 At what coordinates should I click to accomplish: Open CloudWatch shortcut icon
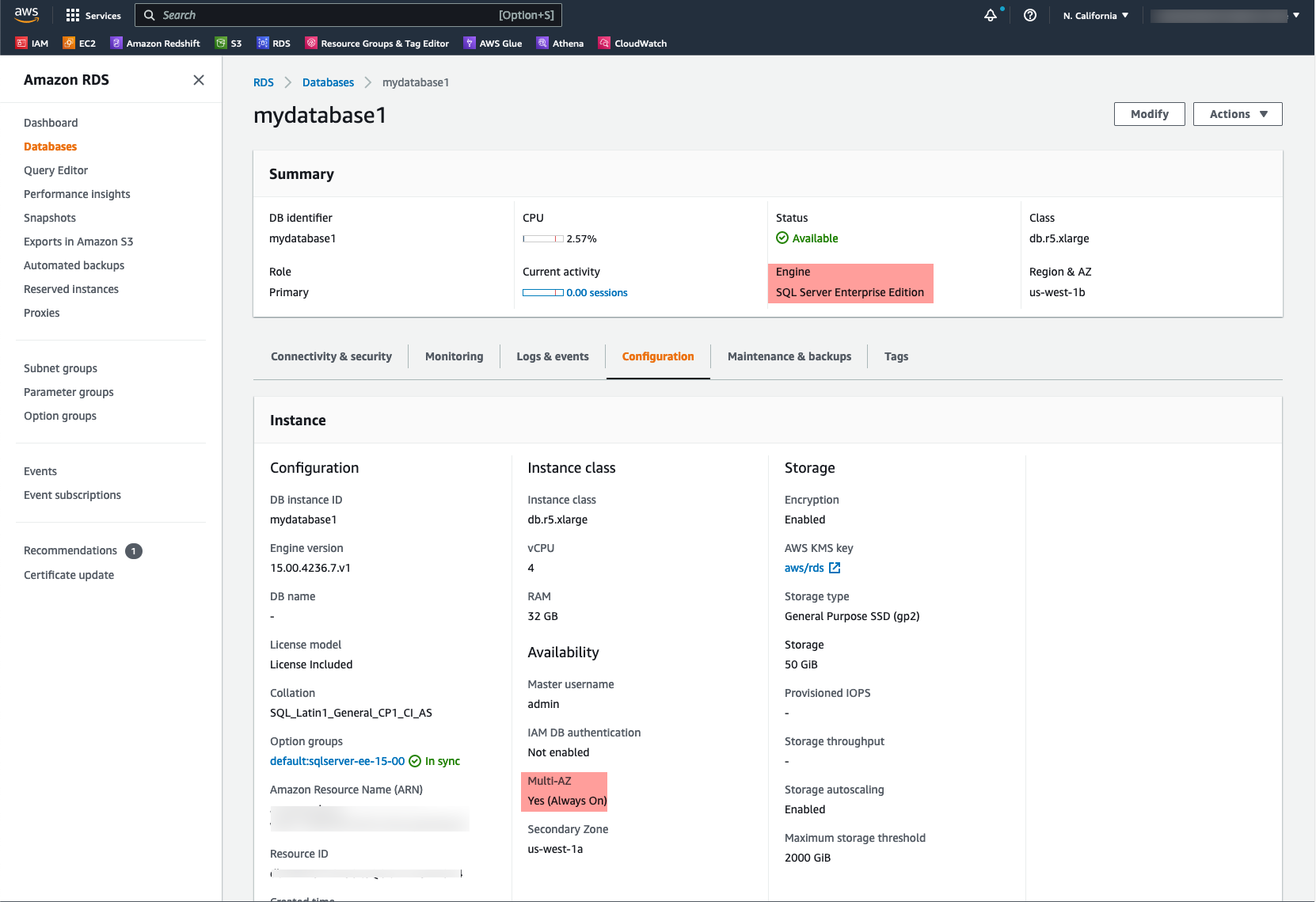tap(605, 43)
